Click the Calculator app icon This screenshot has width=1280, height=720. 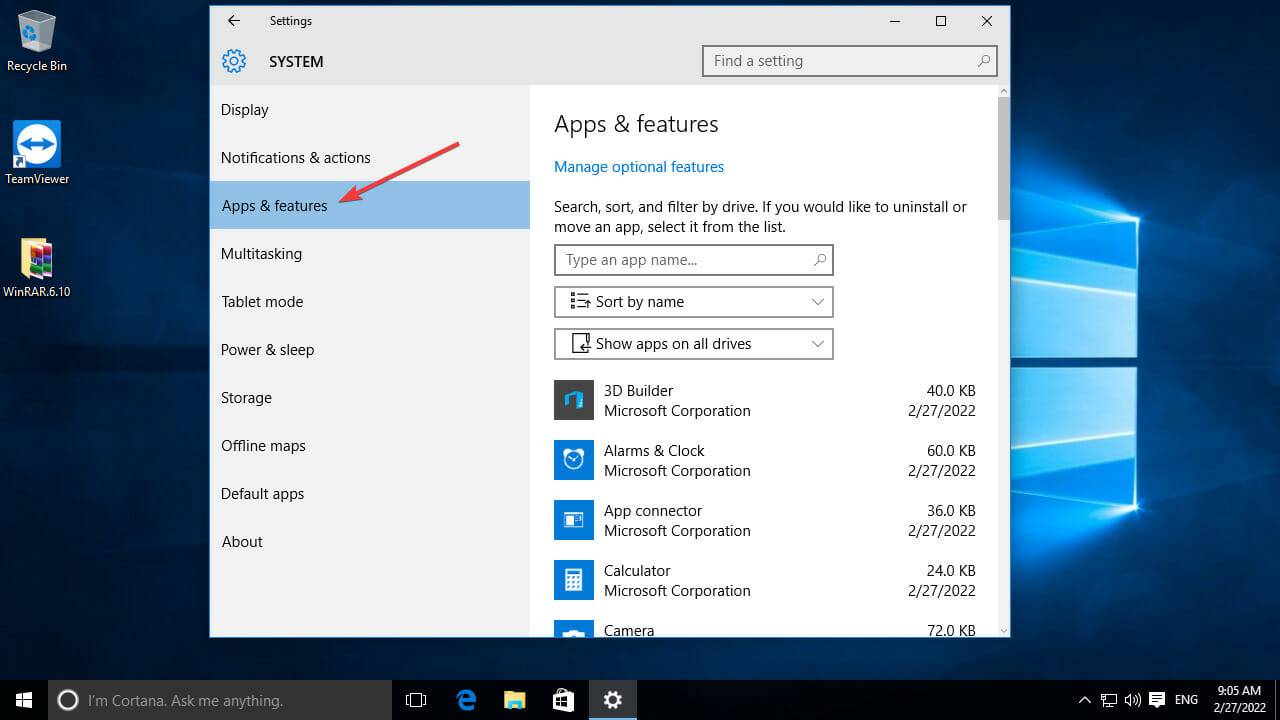point(573,580)
